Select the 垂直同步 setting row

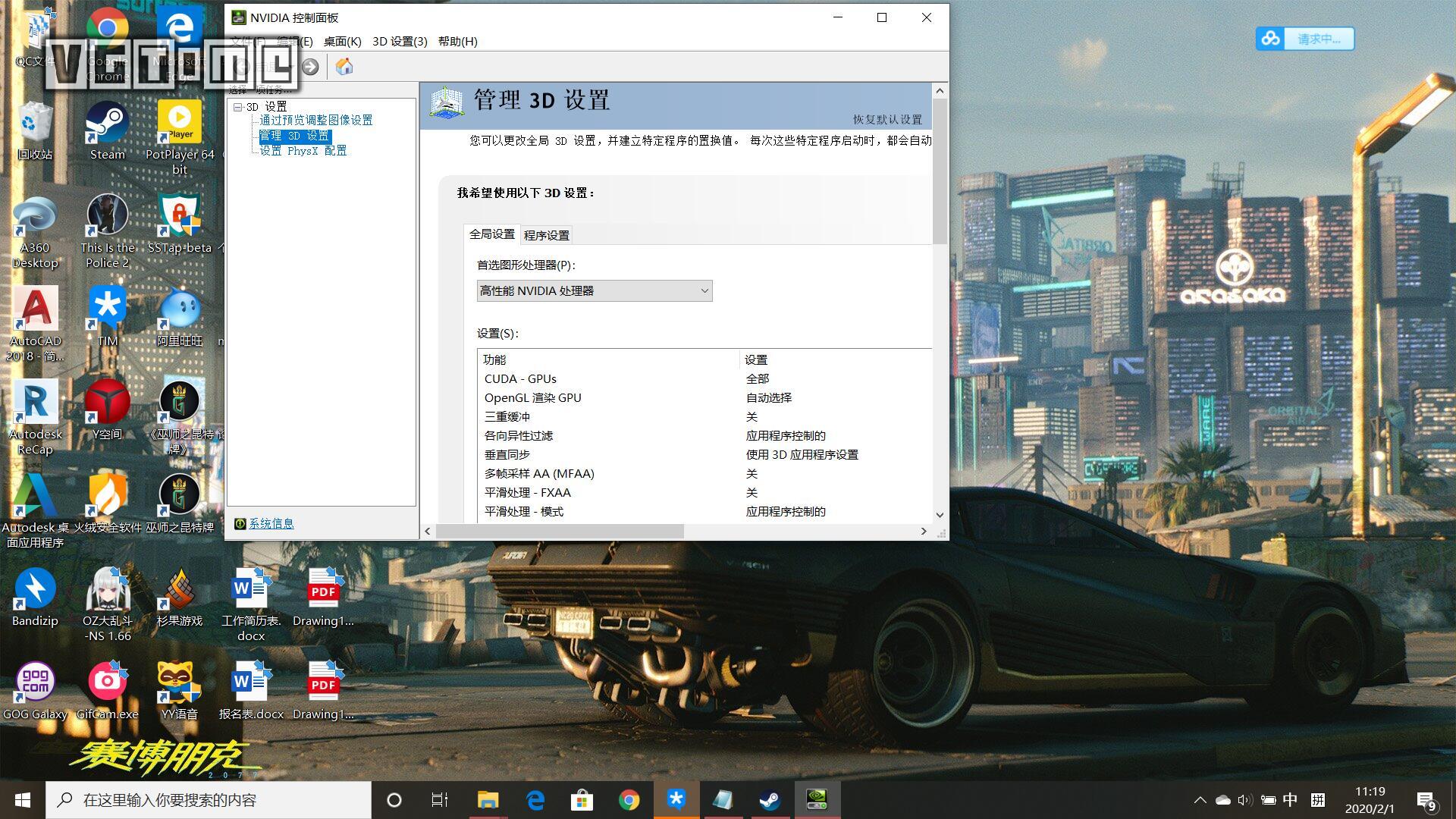point(507,454)
